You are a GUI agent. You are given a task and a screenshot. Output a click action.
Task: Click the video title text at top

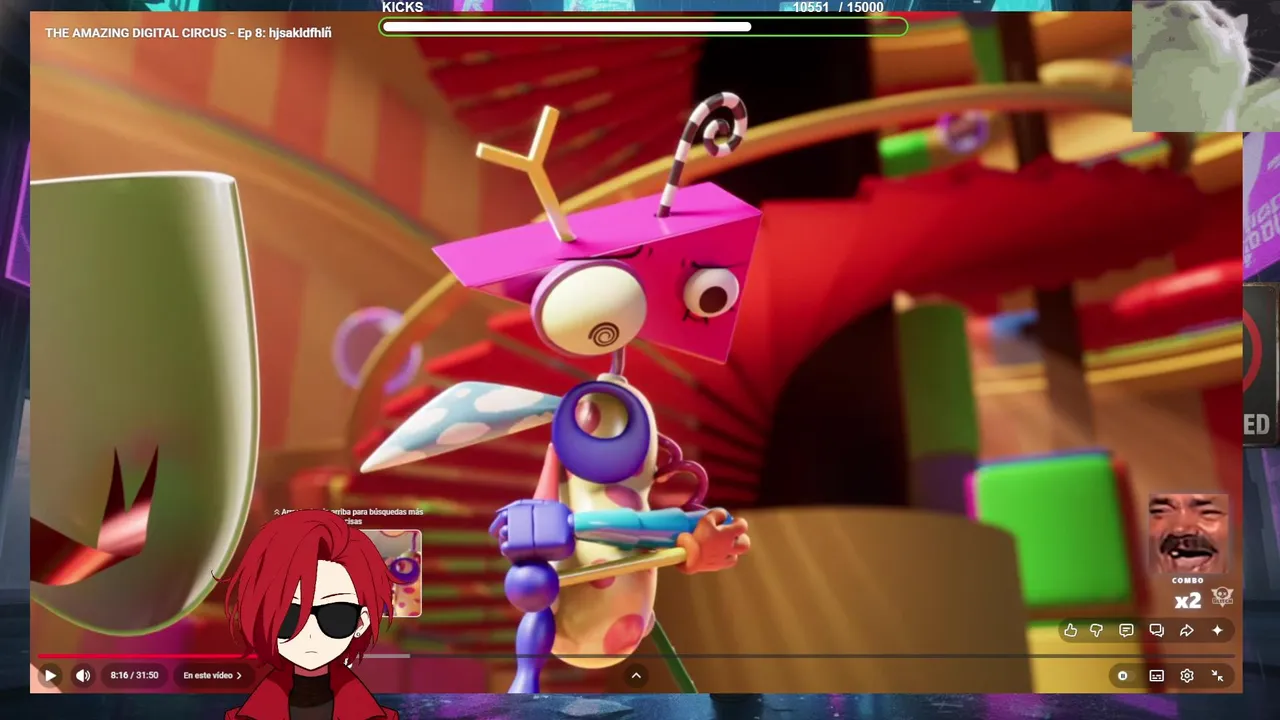click(188, 33)
